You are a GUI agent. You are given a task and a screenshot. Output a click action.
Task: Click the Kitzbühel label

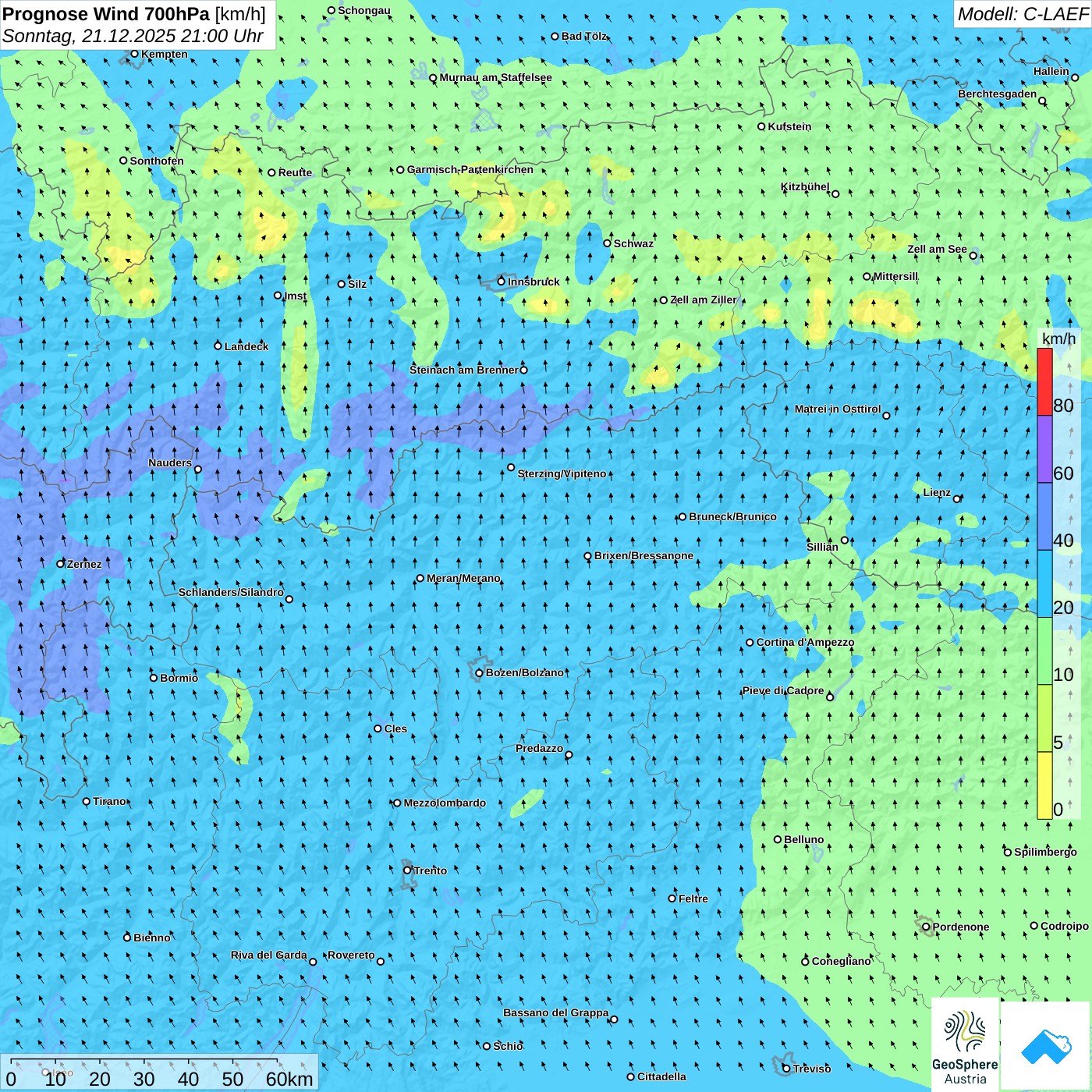805,187
